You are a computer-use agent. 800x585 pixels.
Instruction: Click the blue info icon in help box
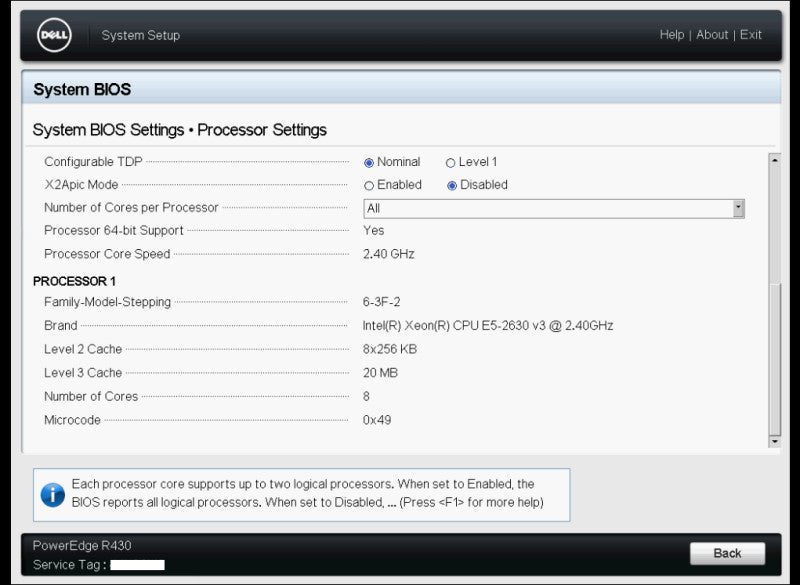(x=53, y=495)
